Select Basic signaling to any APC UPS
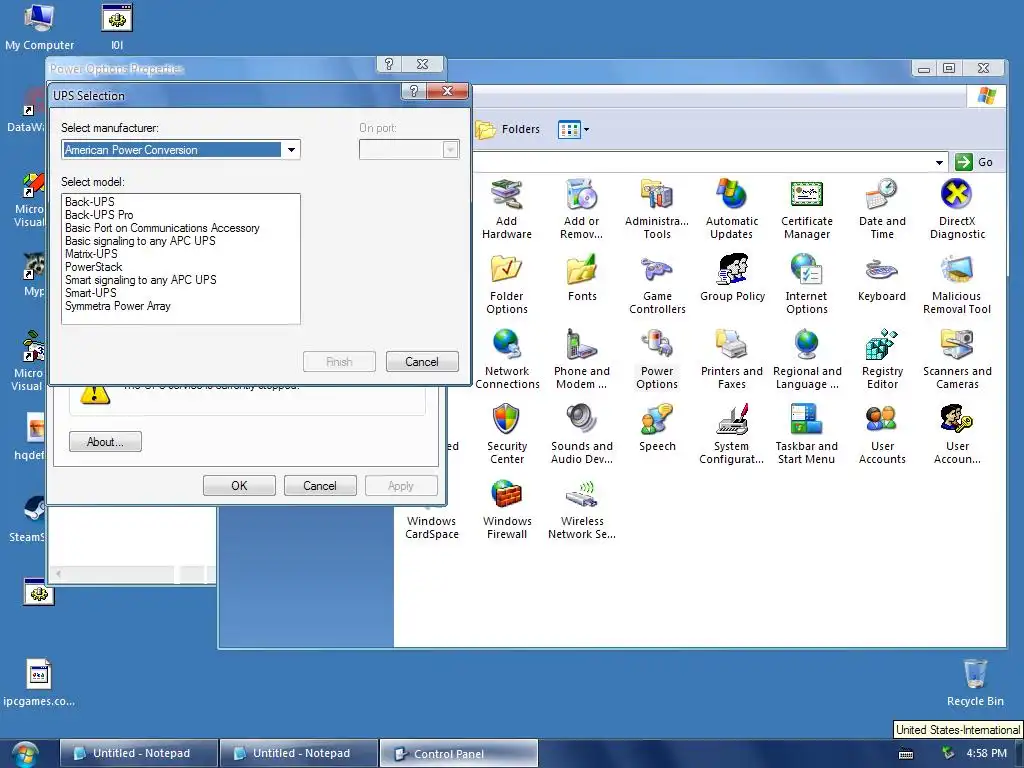This screenshot has height=768, width=1024. click(140, 241)
